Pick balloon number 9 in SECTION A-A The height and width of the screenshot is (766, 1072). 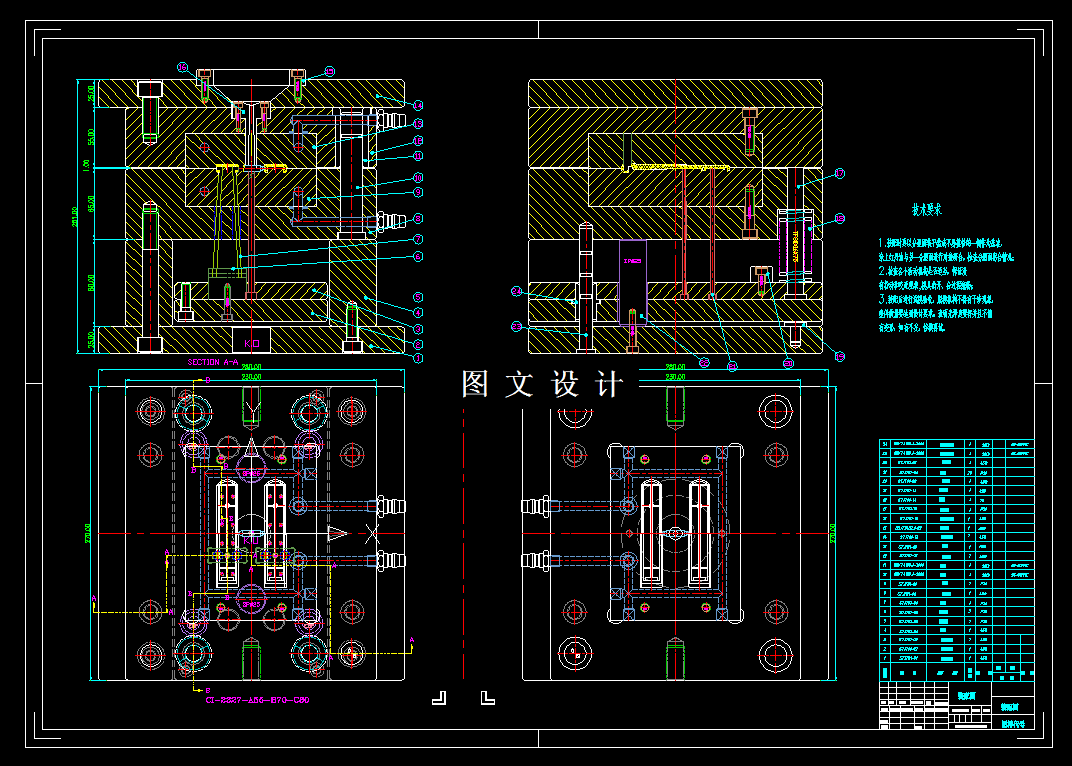418,193
